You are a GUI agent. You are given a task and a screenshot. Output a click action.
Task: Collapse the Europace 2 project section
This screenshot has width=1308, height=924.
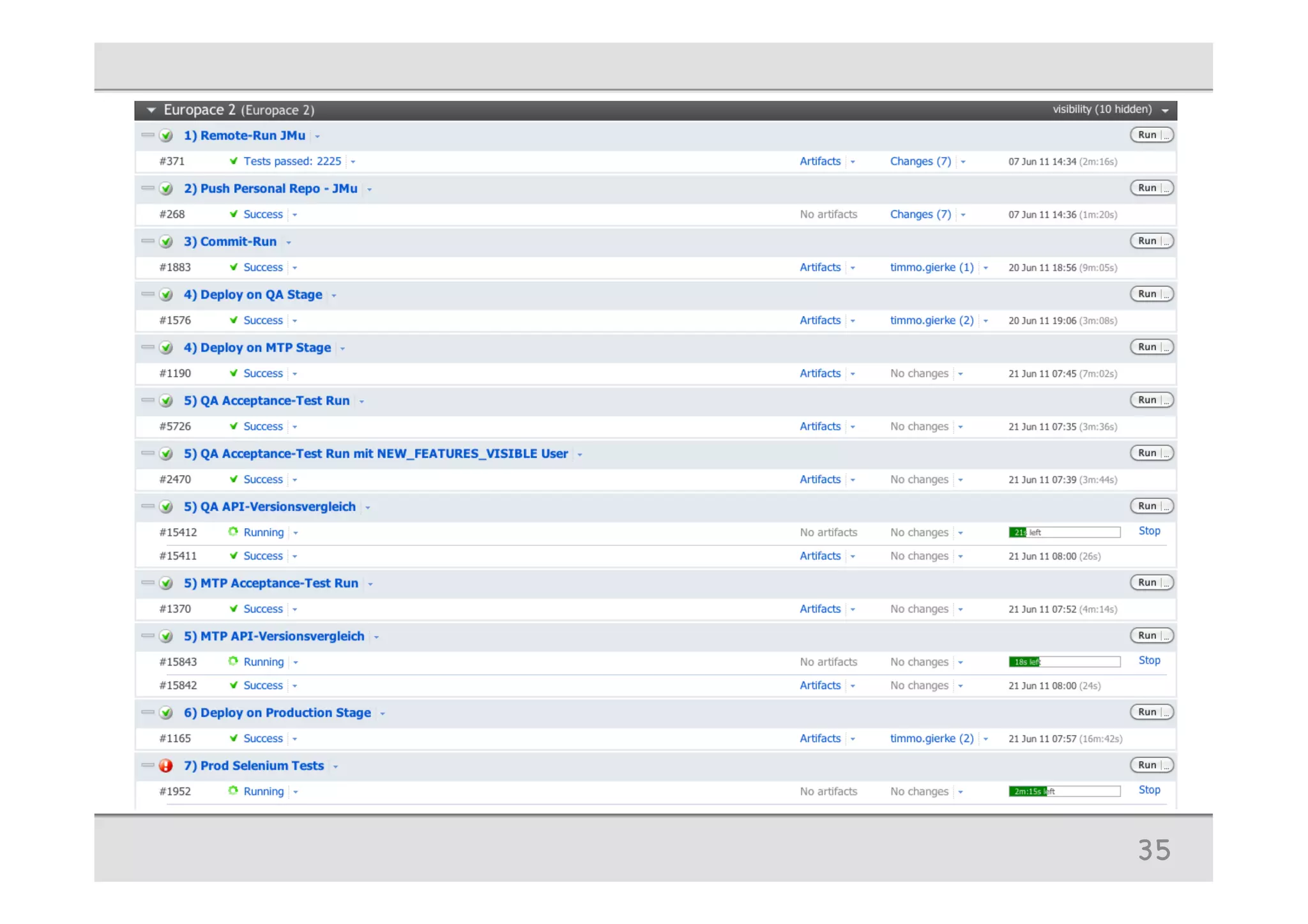pos(151,110)
